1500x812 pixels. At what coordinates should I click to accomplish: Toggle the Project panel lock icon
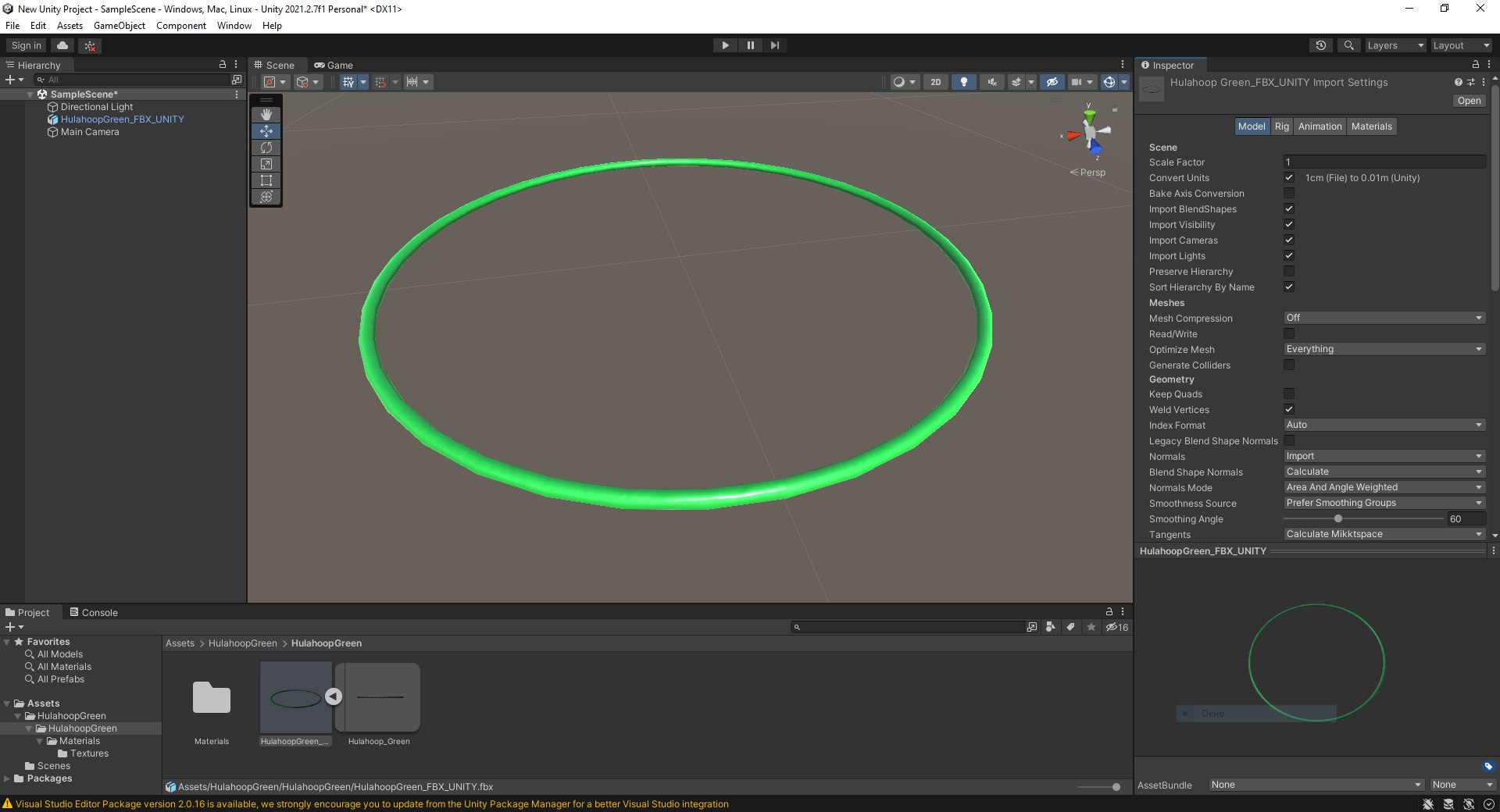click(1109, 611)
